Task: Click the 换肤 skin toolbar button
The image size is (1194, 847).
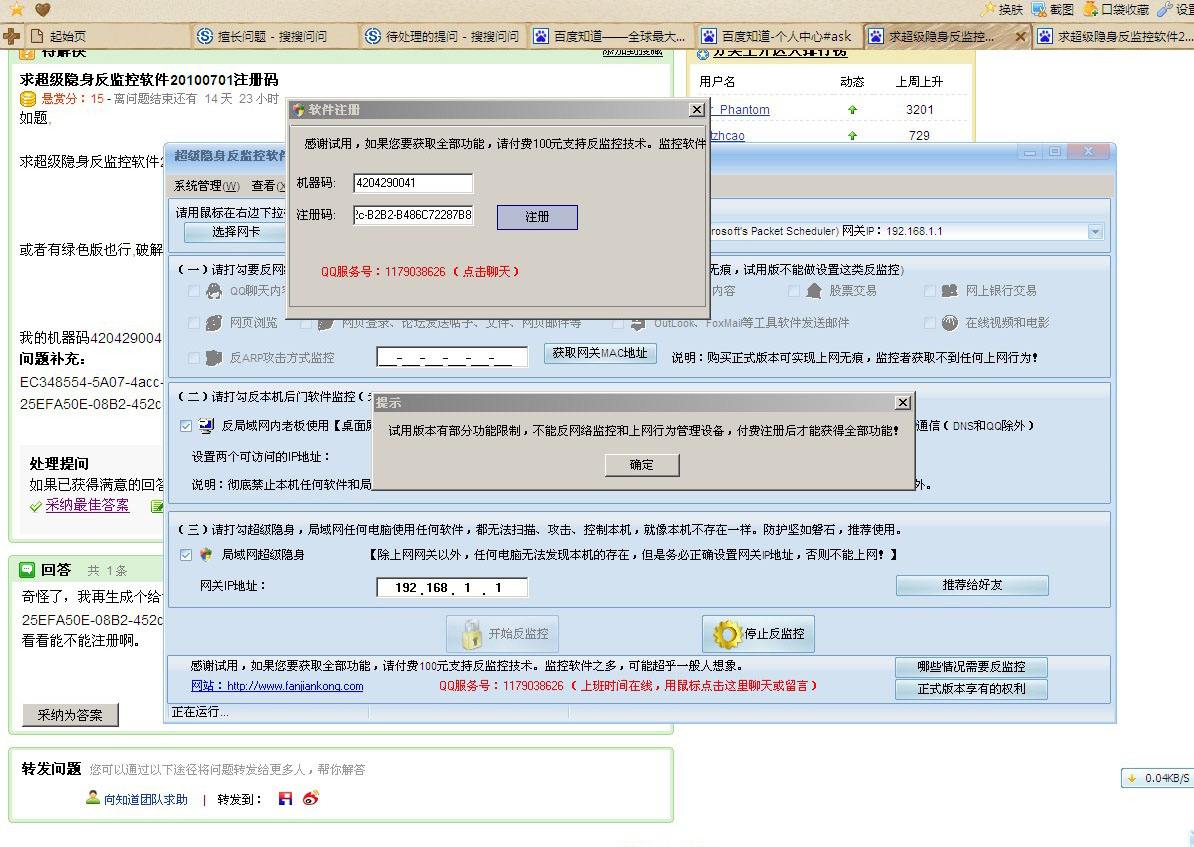Action: tap(1001, 9)
